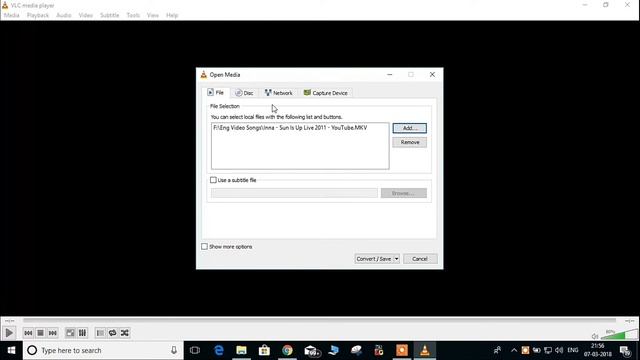Image resolution: width=640 pixels, height=360 pixels.
Task: Adjust the VLC volume slider
Action: (x=619, y=334)
